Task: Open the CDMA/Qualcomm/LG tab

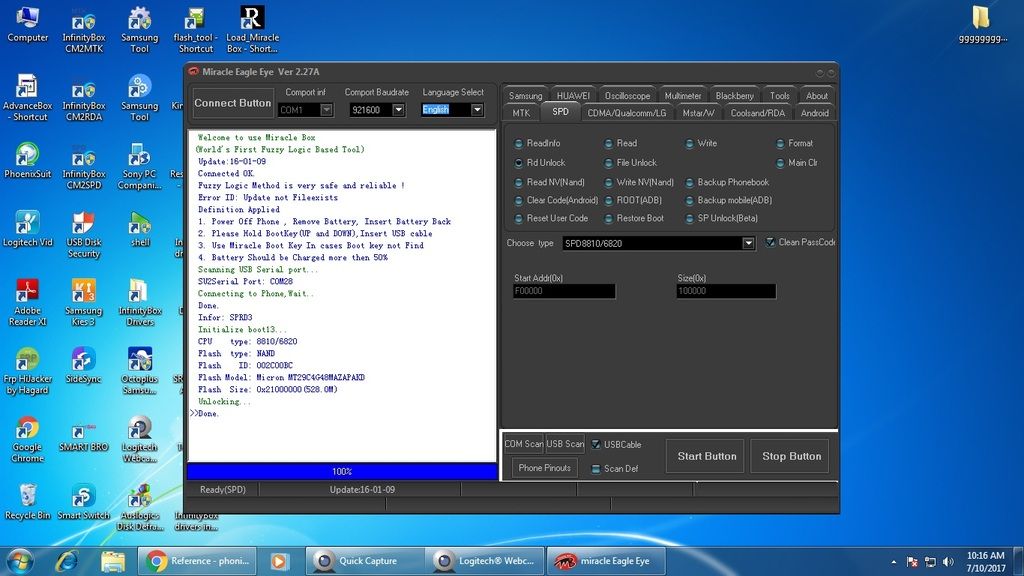Action: (x=626, y=113)
